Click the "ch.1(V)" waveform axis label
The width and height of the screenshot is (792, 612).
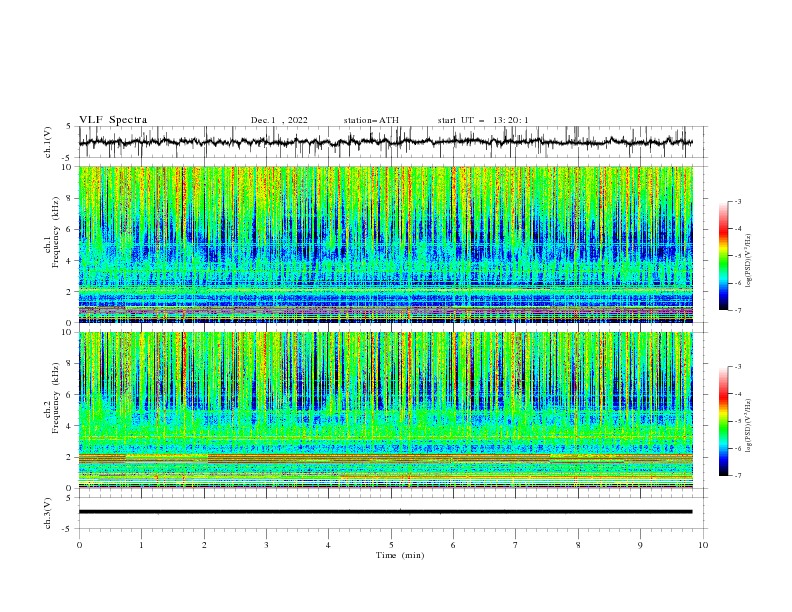48,142
